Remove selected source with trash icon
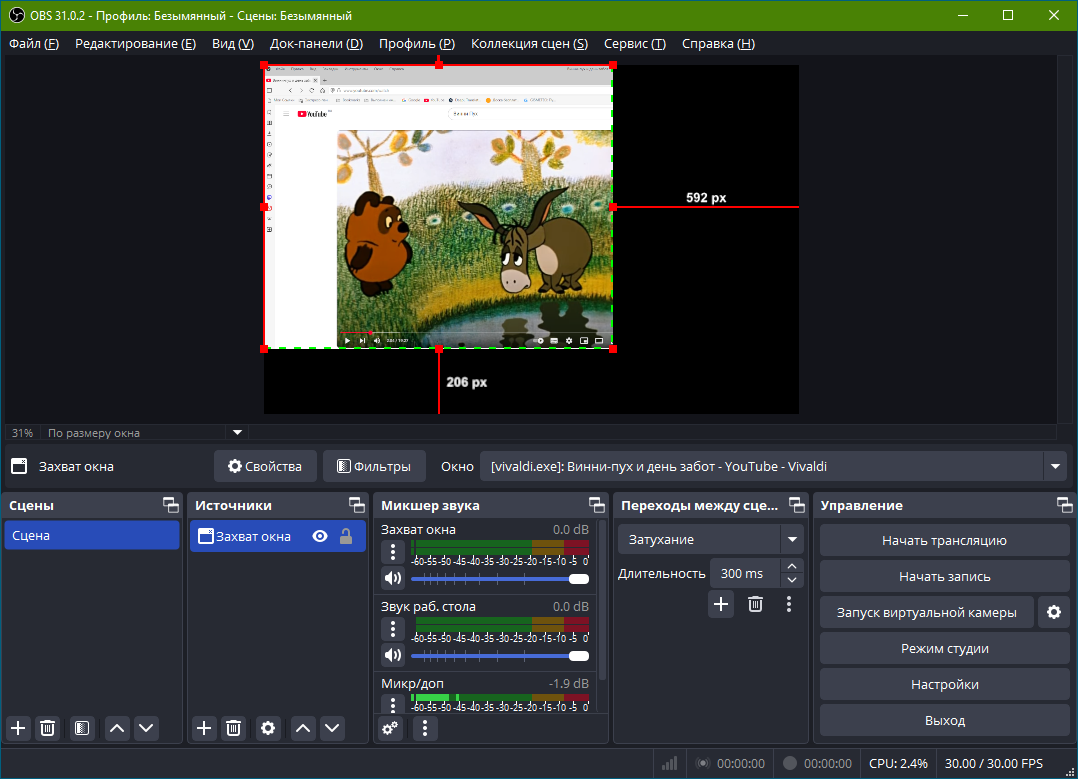 point(234,728)
